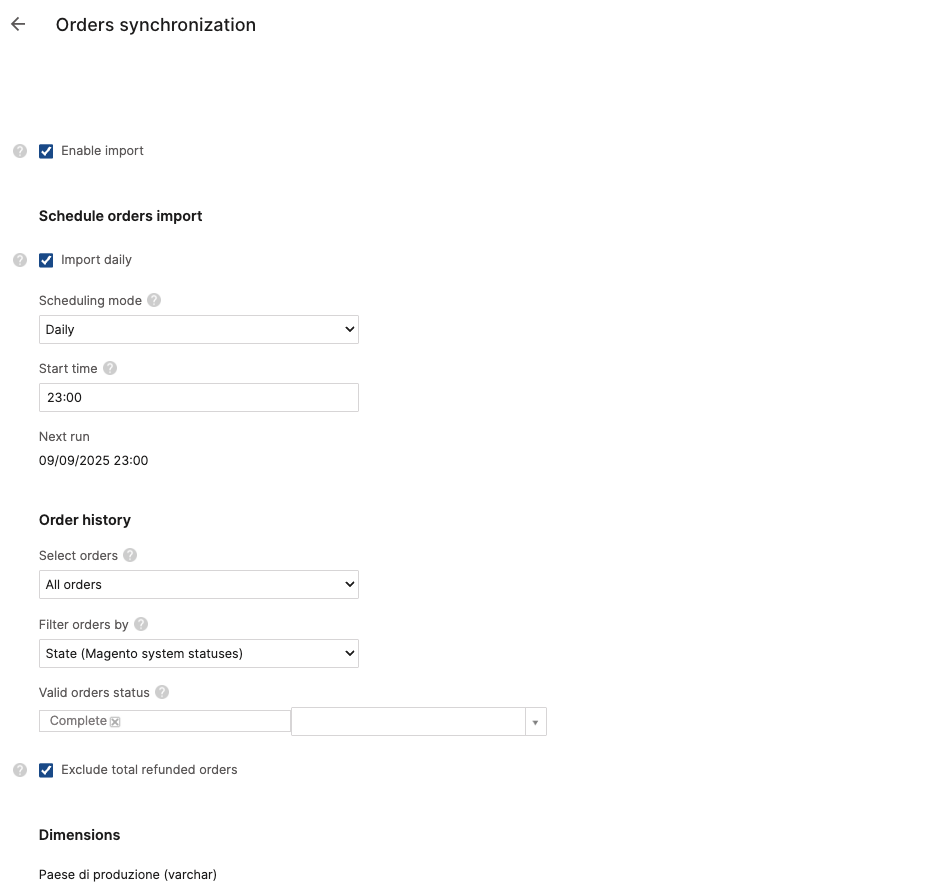This screenshot has height=892, width=937.
Task: Click help icon beside Import daily
Action: (x=19, y=260)
